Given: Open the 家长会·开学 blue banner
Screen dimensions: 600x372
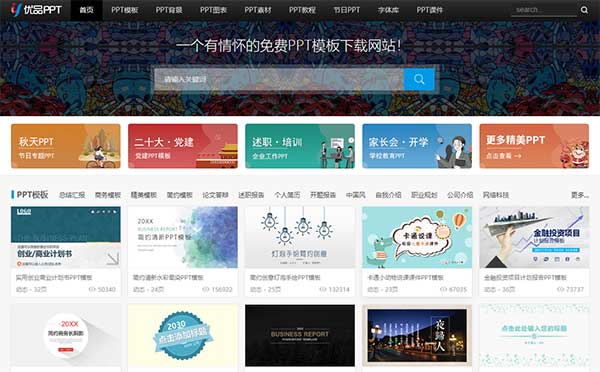Looking at the screenshot, I should click(417, 146).
